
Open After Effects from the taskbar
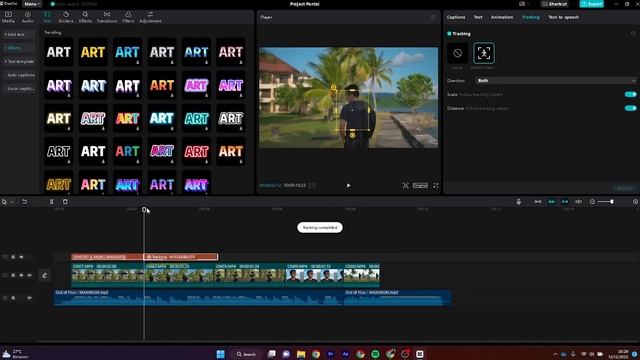tap(345, 354)
